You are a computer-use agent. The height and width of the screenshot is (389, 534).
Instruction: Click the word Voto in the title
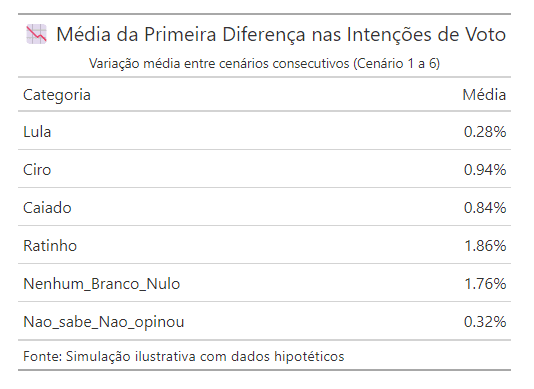point(485,35)
